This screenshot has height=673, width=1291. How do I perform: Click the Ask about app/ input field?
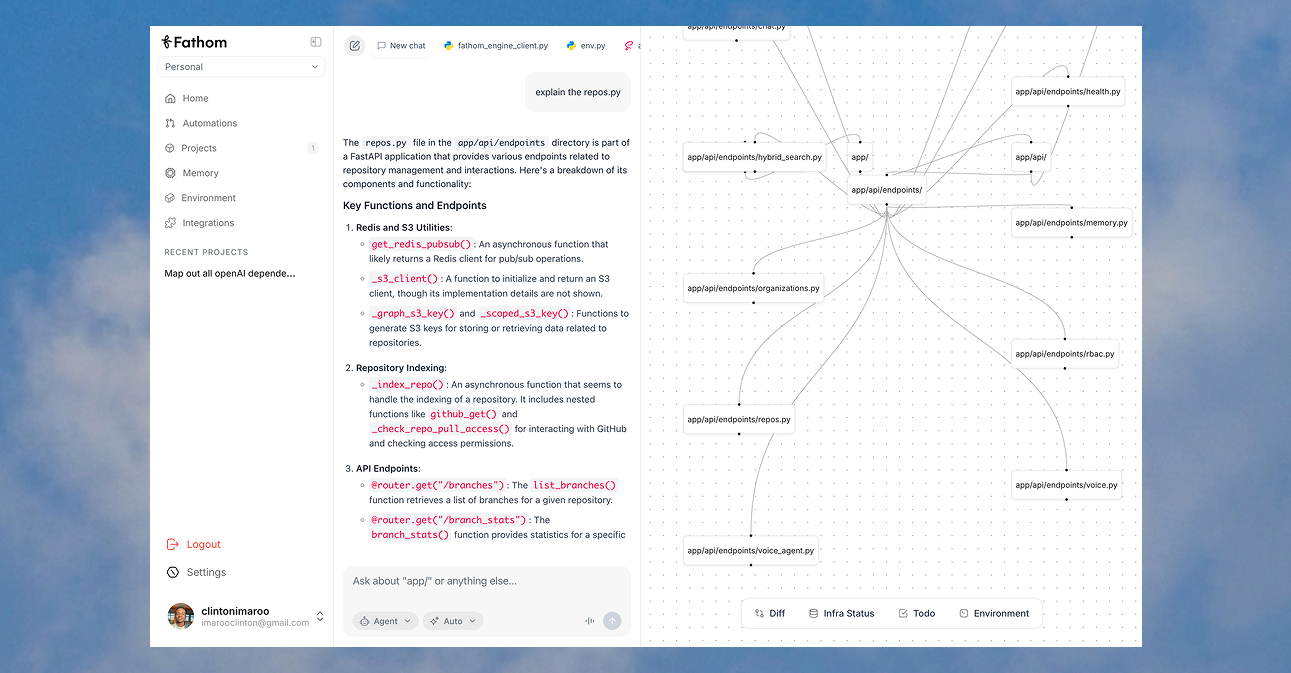point(486,581)
